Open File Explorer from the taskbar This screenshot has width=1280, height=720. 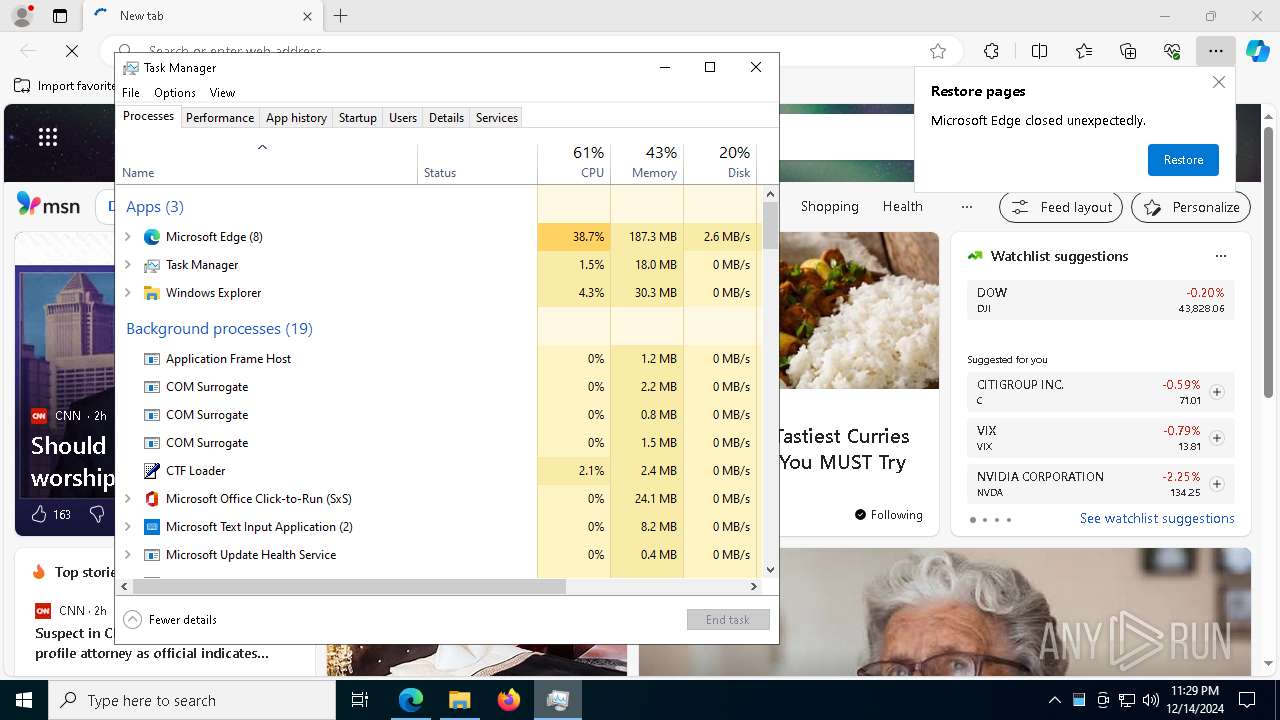(459, 700)
